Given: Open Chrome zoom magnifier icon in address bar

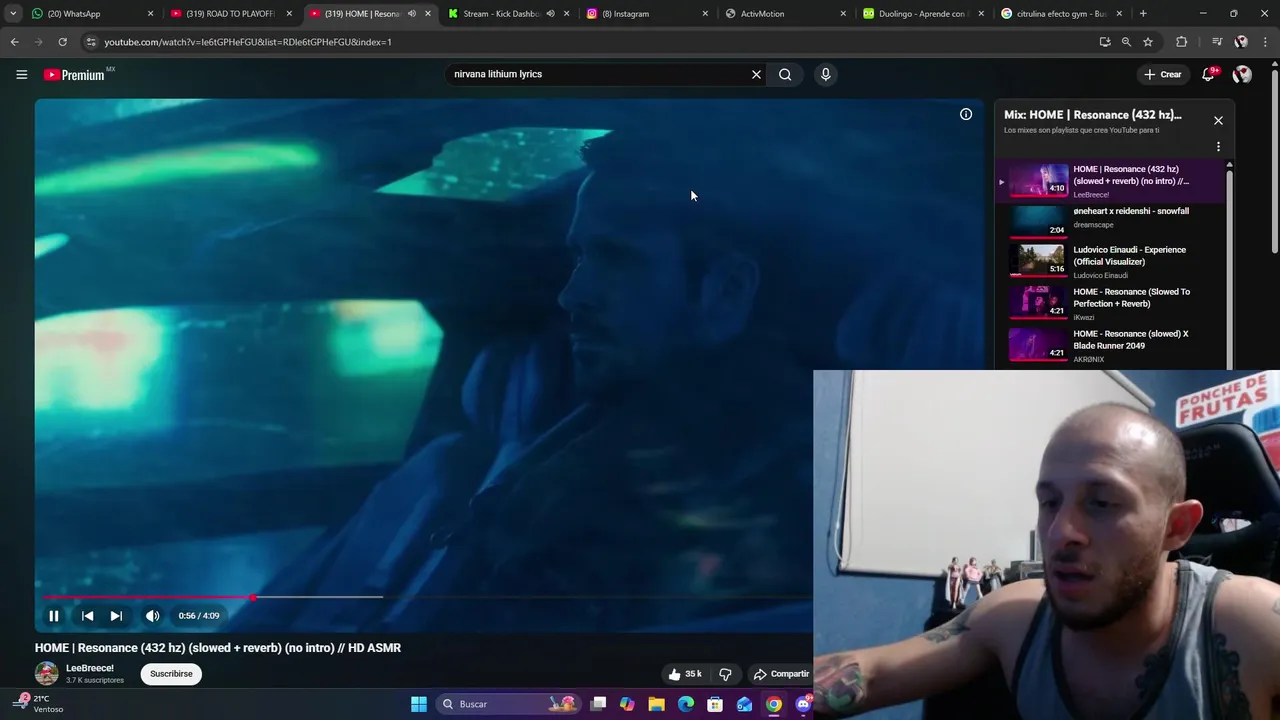Looking at the screenshot, I should coord(1126,42).
